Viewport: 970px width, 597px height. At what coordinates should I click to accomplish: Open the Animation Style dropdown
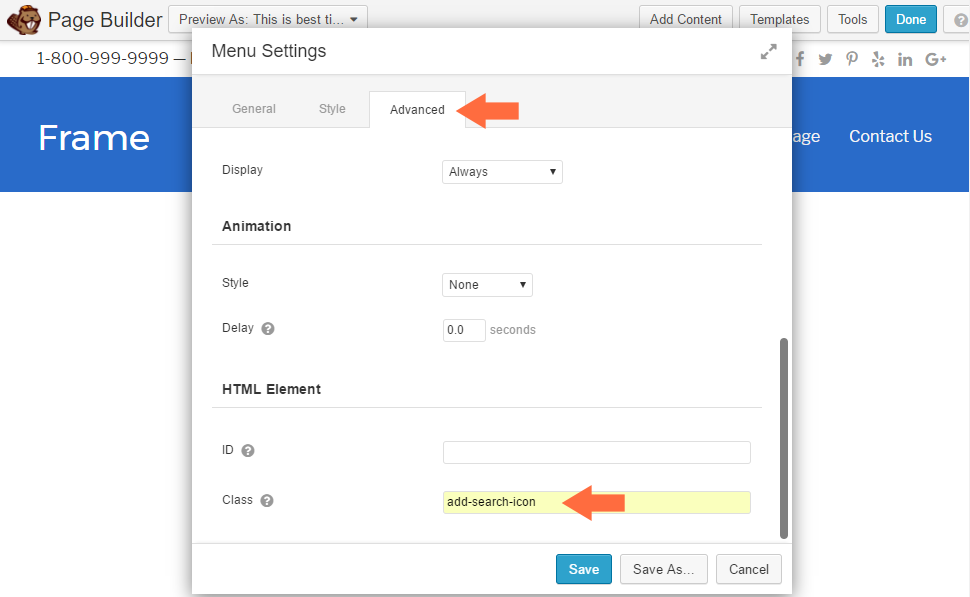[x=487, y=285]
